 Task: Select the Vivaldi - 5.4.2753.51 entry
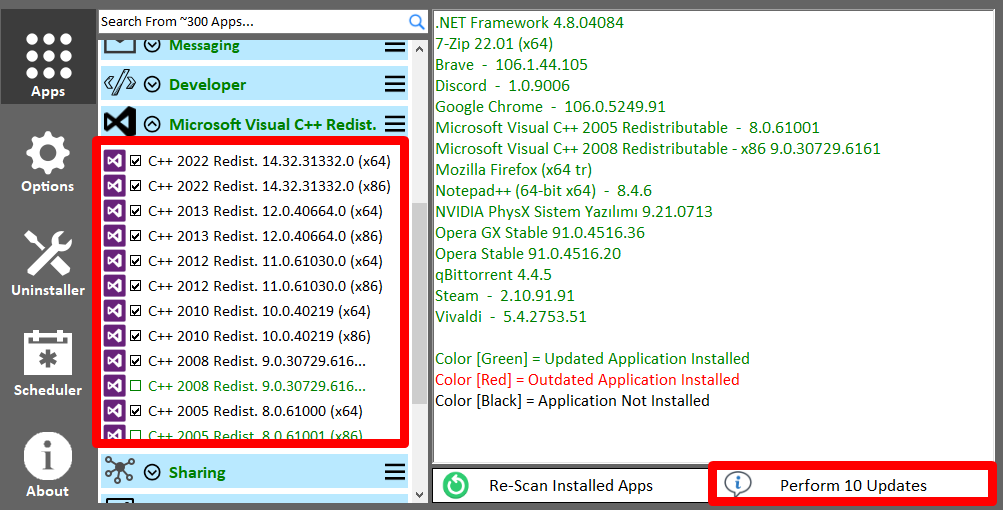[x=510, y=317]
